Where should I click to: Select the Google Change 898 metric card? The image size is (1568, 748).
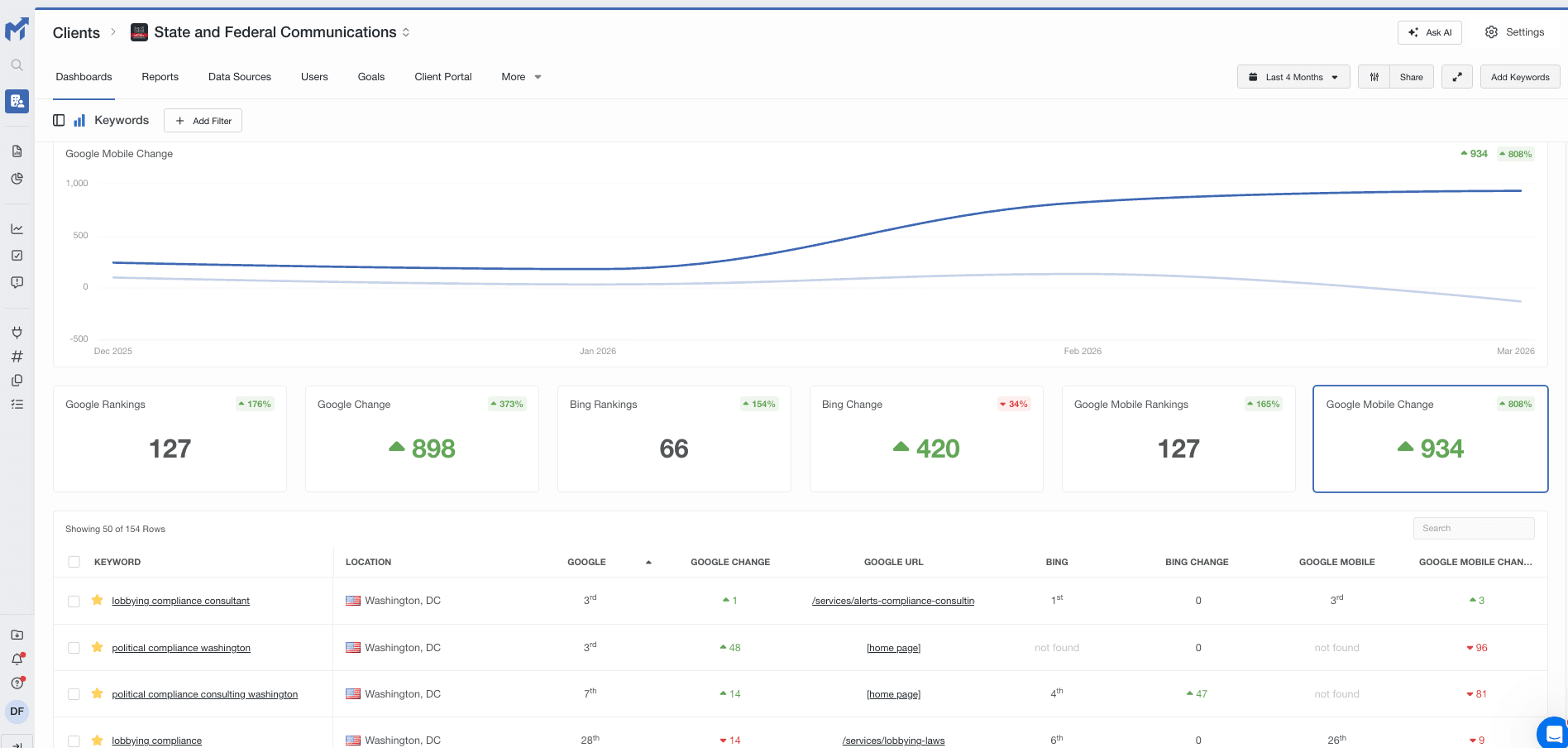[x=422, y=439]
